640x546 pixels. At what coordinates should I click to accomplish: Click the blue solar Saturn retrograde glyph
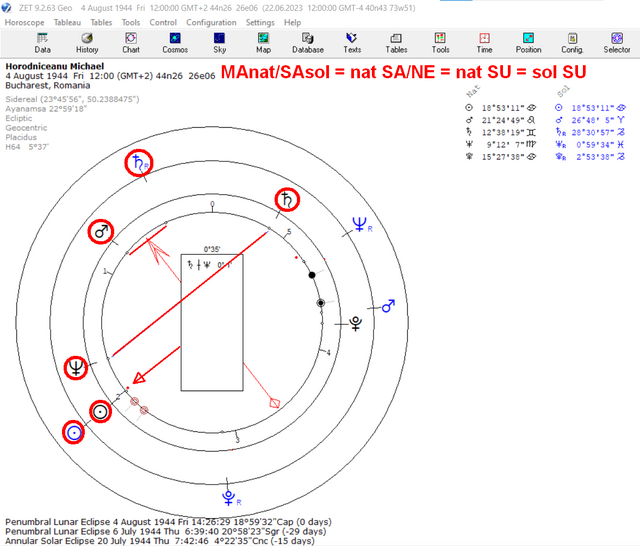click(139, 163)
